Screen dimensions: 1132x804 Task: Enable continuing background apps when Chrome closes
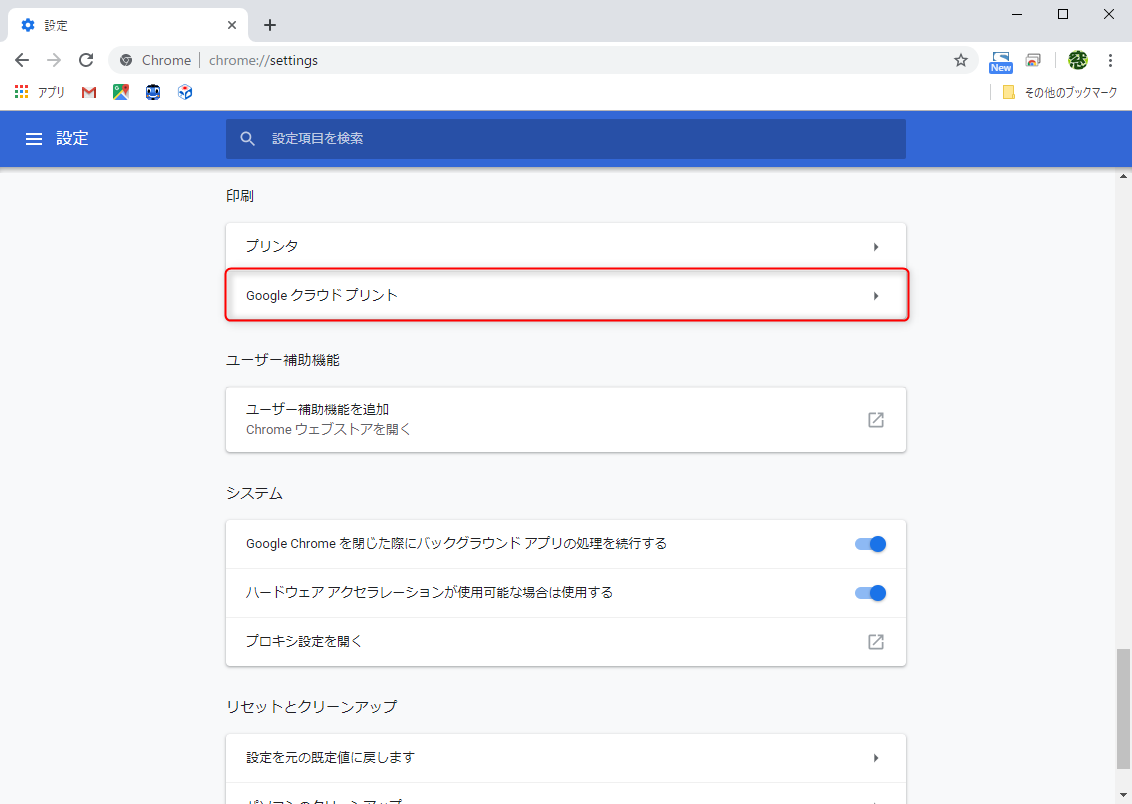(x=870, y=543)
